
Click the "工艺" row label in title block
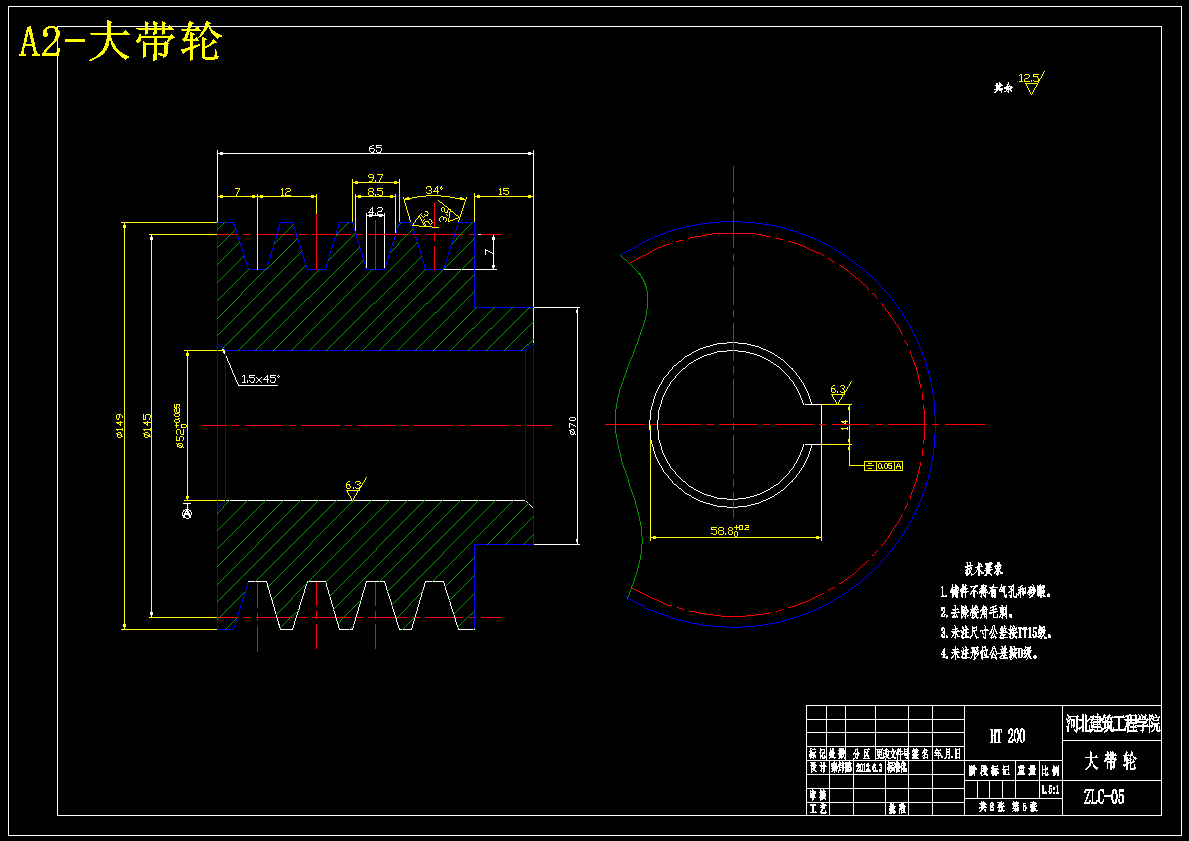point(818,808)
